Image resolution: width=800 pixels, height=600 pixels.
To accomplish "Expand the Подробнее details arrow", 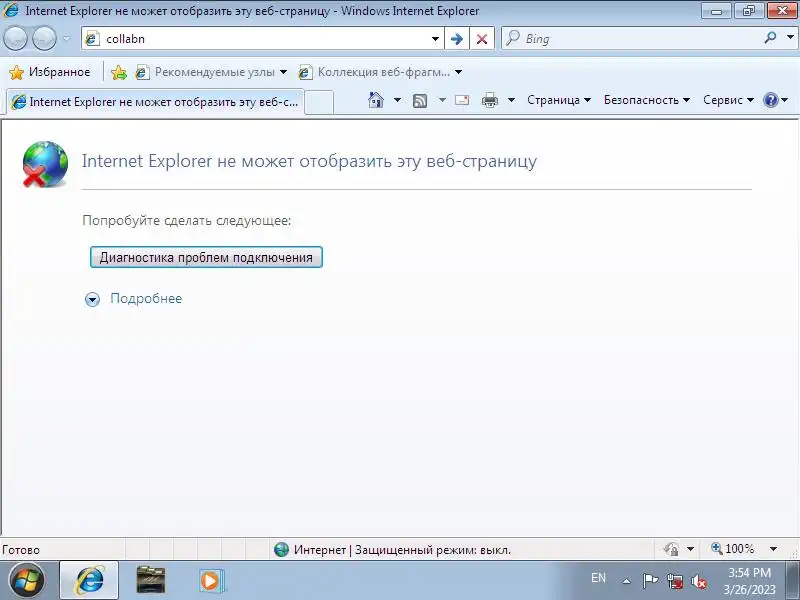I will pos(92,299).
